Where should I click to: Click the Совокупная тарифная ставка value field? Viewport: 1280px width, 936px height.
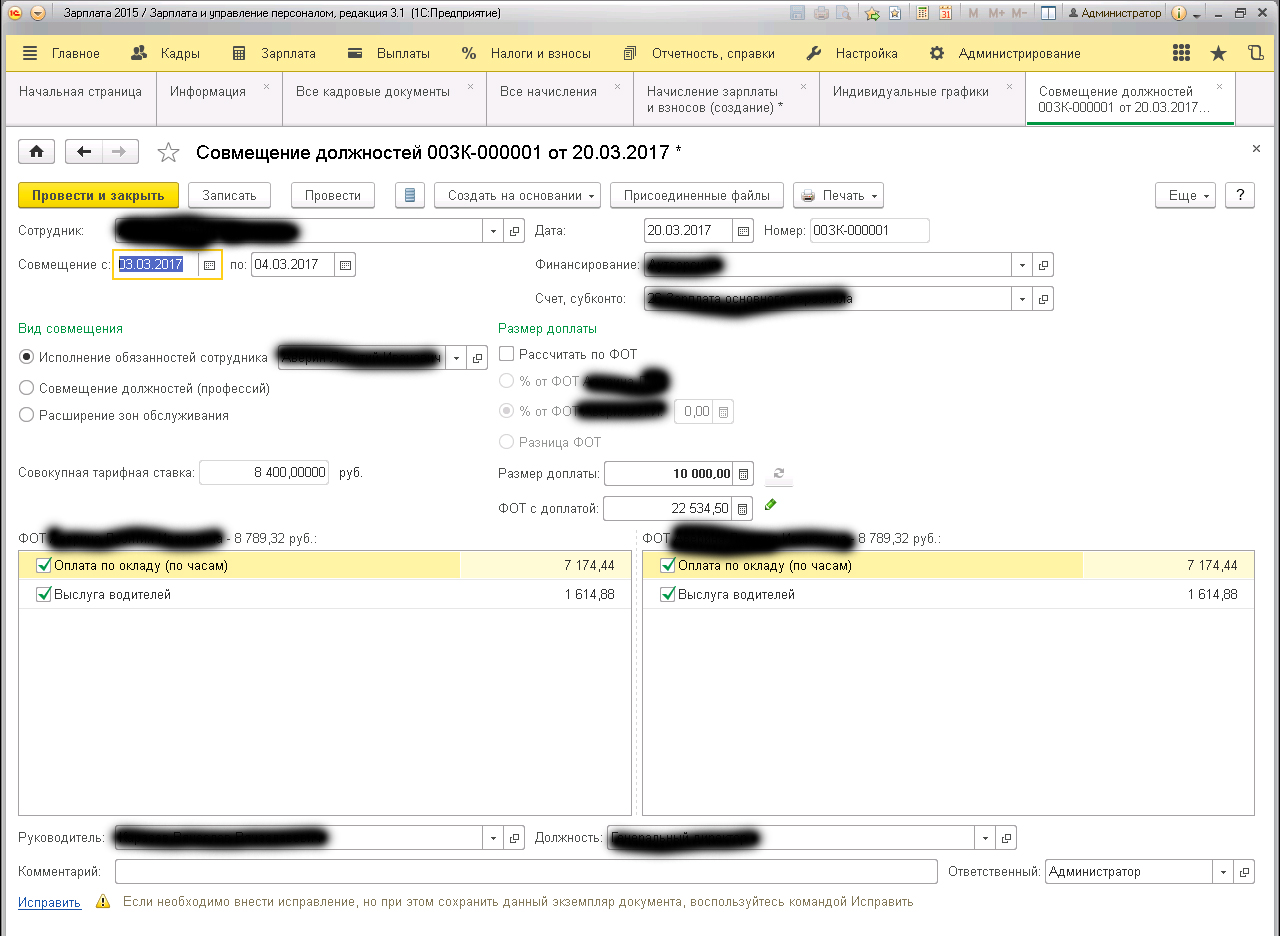coord(264,472)
